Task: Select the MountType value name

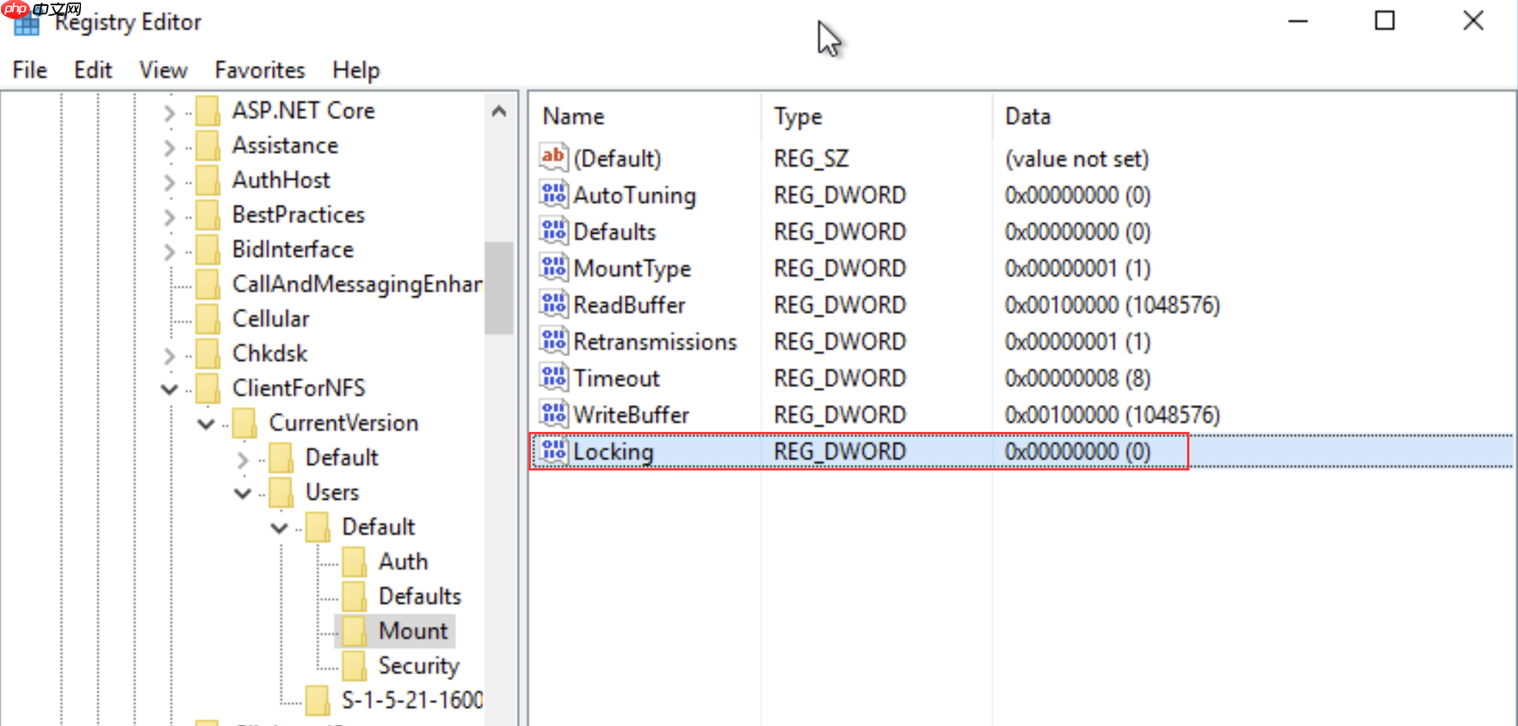Action: pos(632,269)
